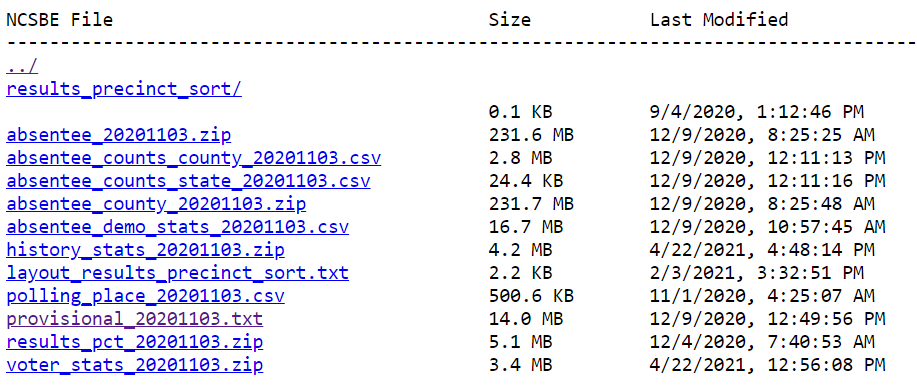The width and height of the screenshot is (917, 392).
Task: Open the results_precinct_sort/ folder
Action: 124,90
